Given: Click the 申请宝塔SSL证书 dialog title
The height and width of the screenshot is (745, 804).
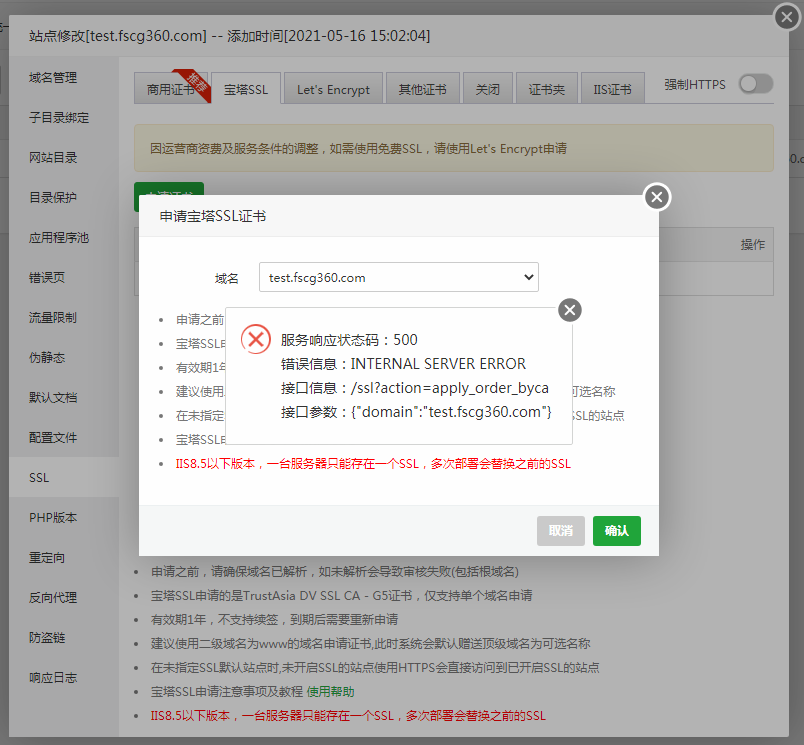Looking at the screenshot, I should [x=213, y=216].
